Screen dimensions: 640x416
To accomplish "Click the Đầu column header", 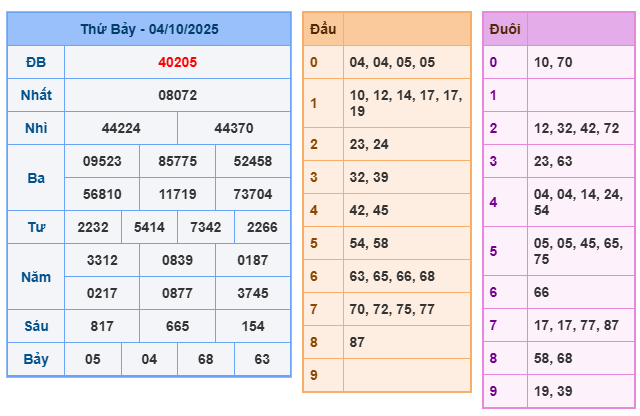I will tap(323, 29).
